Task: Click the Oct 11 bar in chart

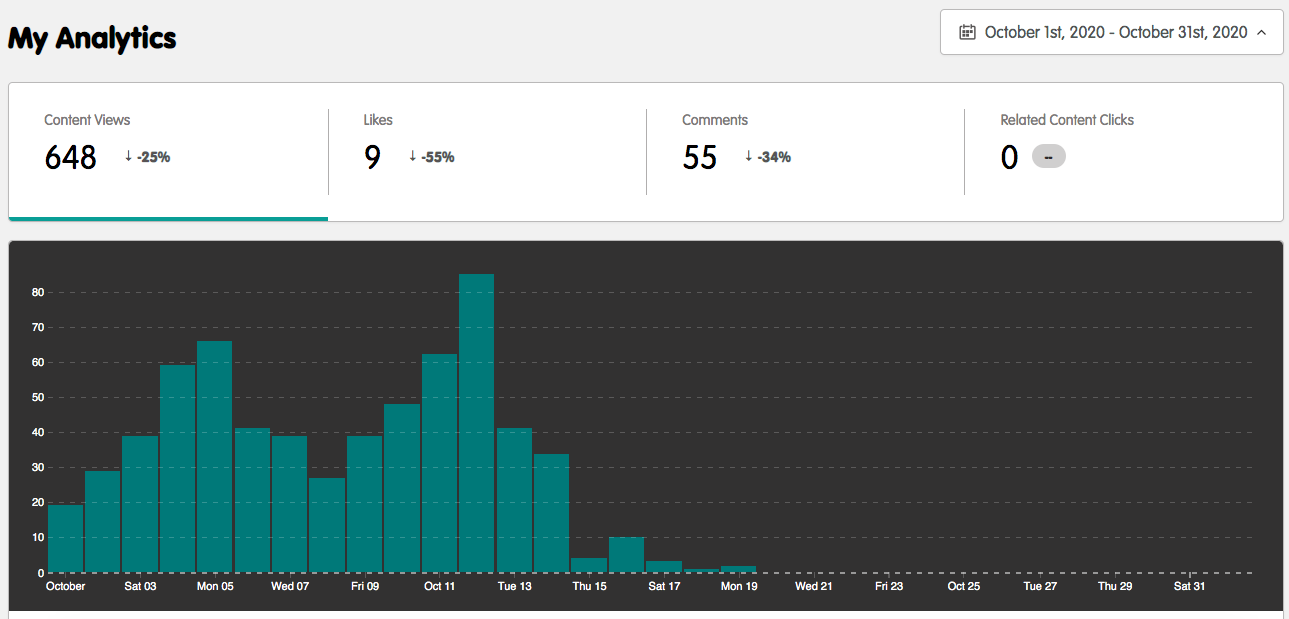Action: pyautogui.click(x=439, y=463)
